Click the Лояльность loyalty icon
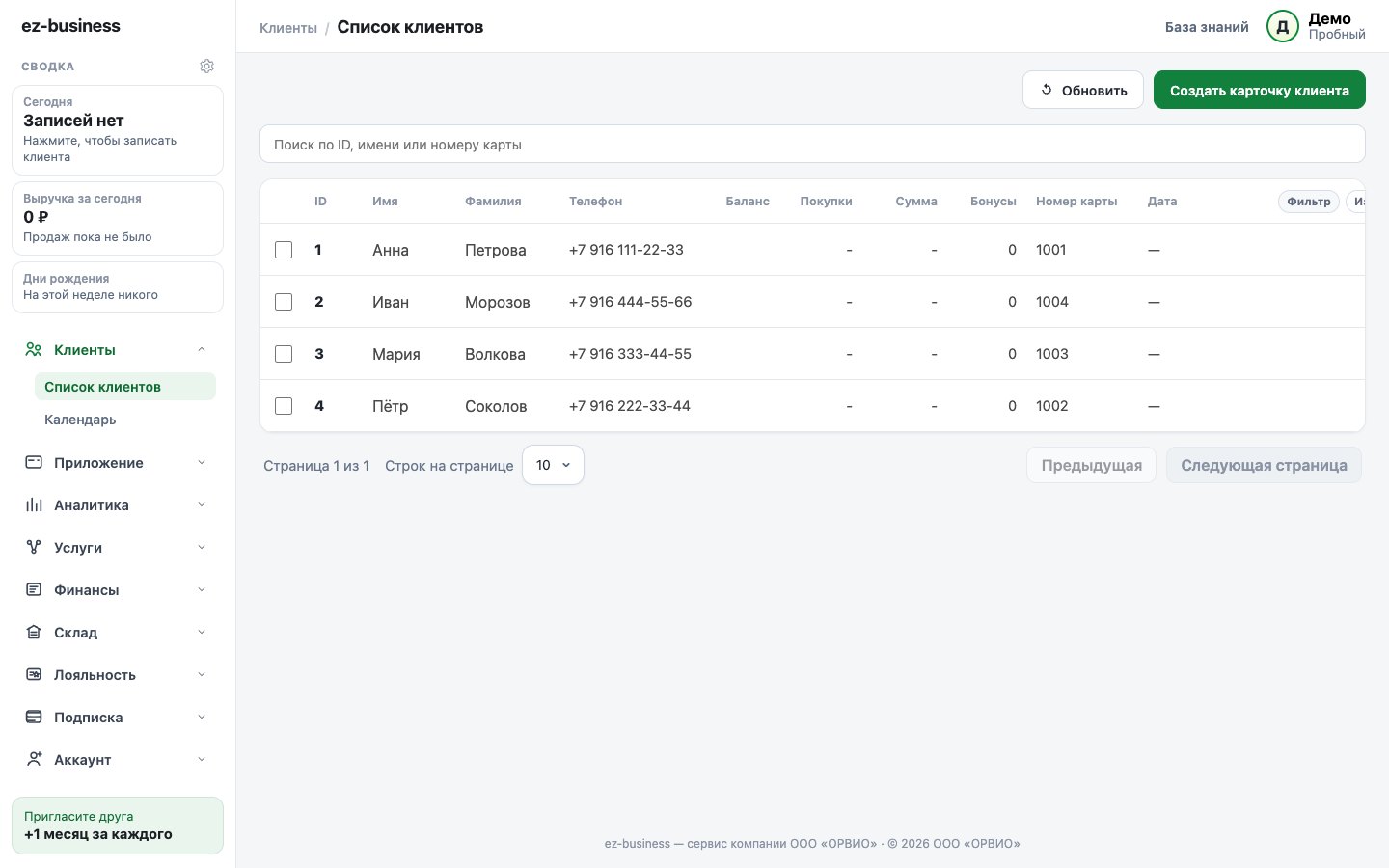The height and width of the screenshot is (868, 1389). coord(34,675)
